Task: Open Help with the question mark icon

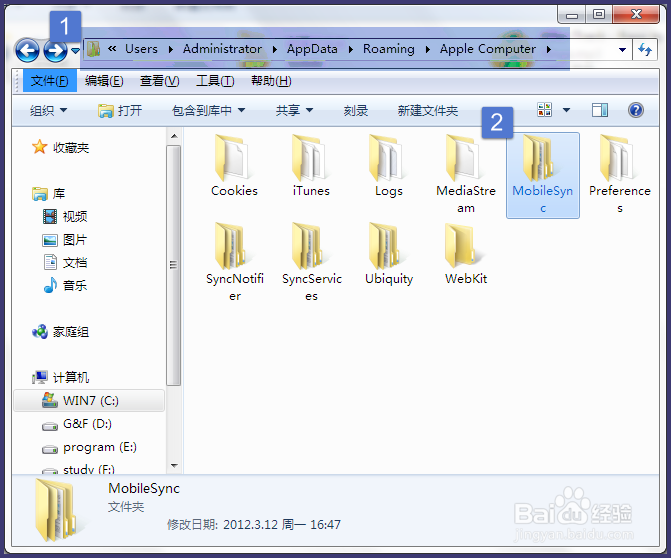Action: point(636,110)
